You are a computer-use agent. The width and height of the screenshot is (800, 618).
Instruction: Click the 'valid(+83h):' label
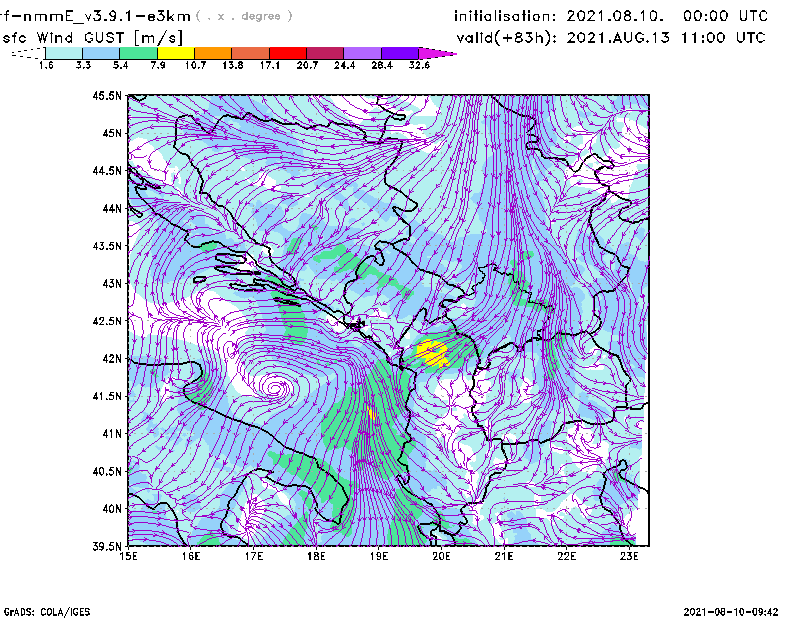pos(506,38)
